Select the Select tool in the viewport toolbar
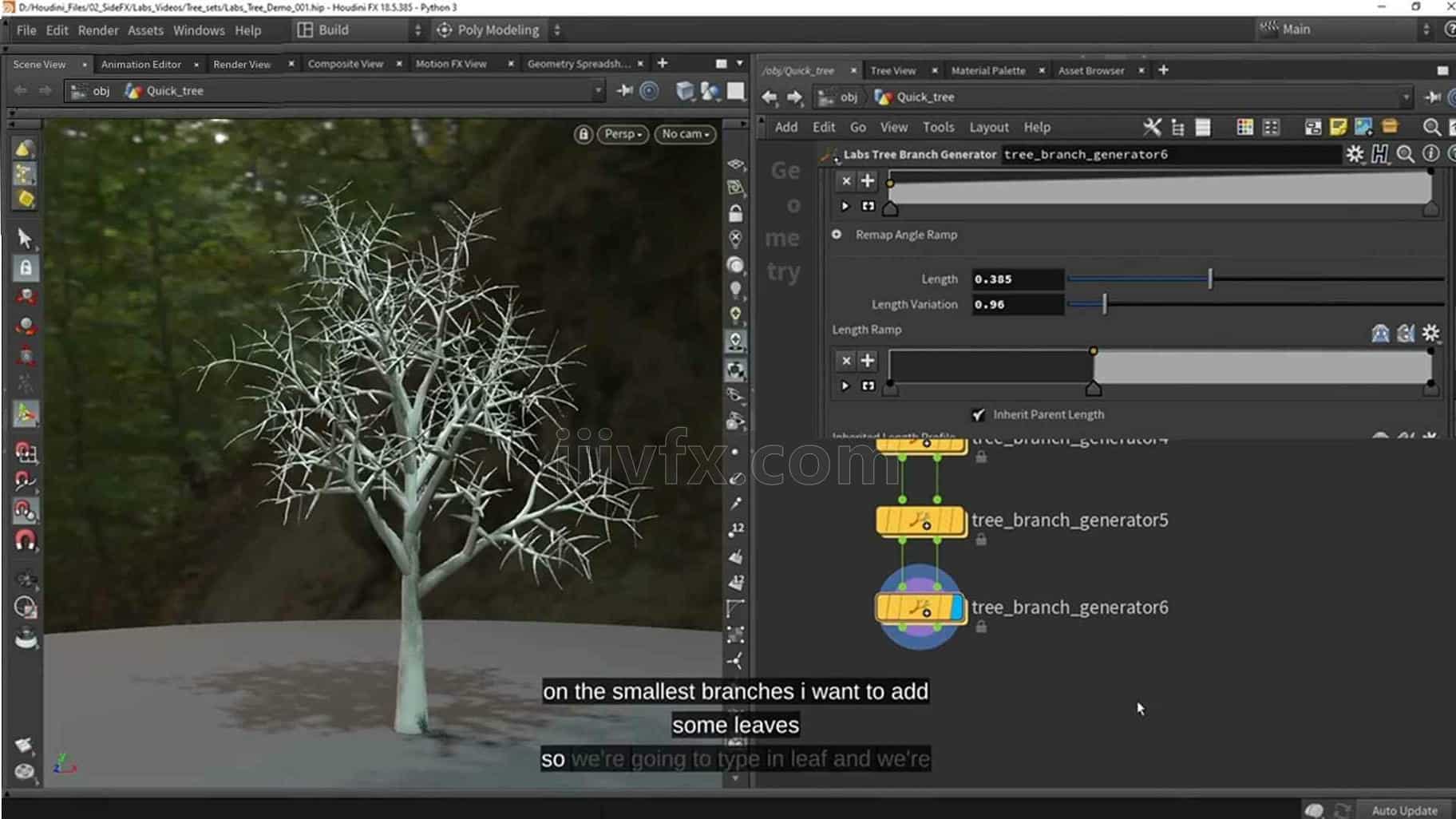The height and width of the screenshot is (819, 1456). click(x=25, y=239)
